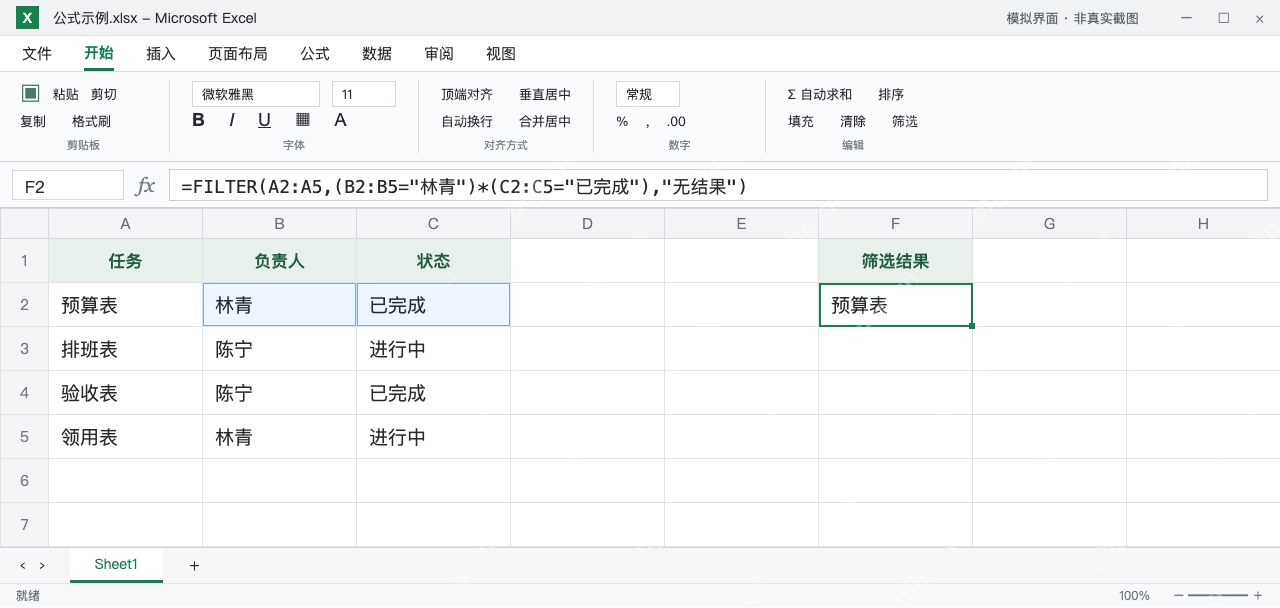Open the 公式 ribbon tab

click(315, 54)
